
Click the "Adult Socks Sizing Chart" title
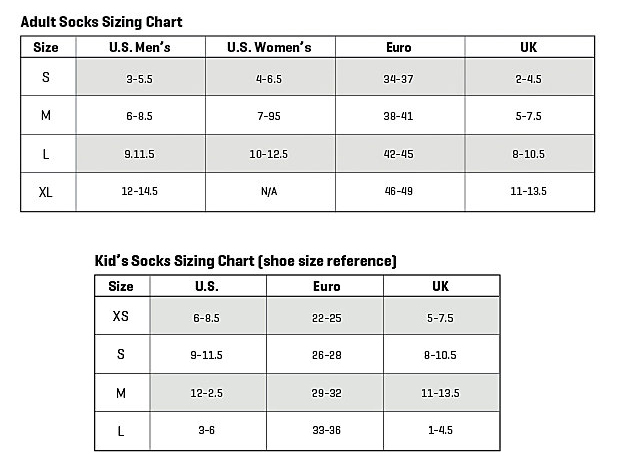[101, 21]
